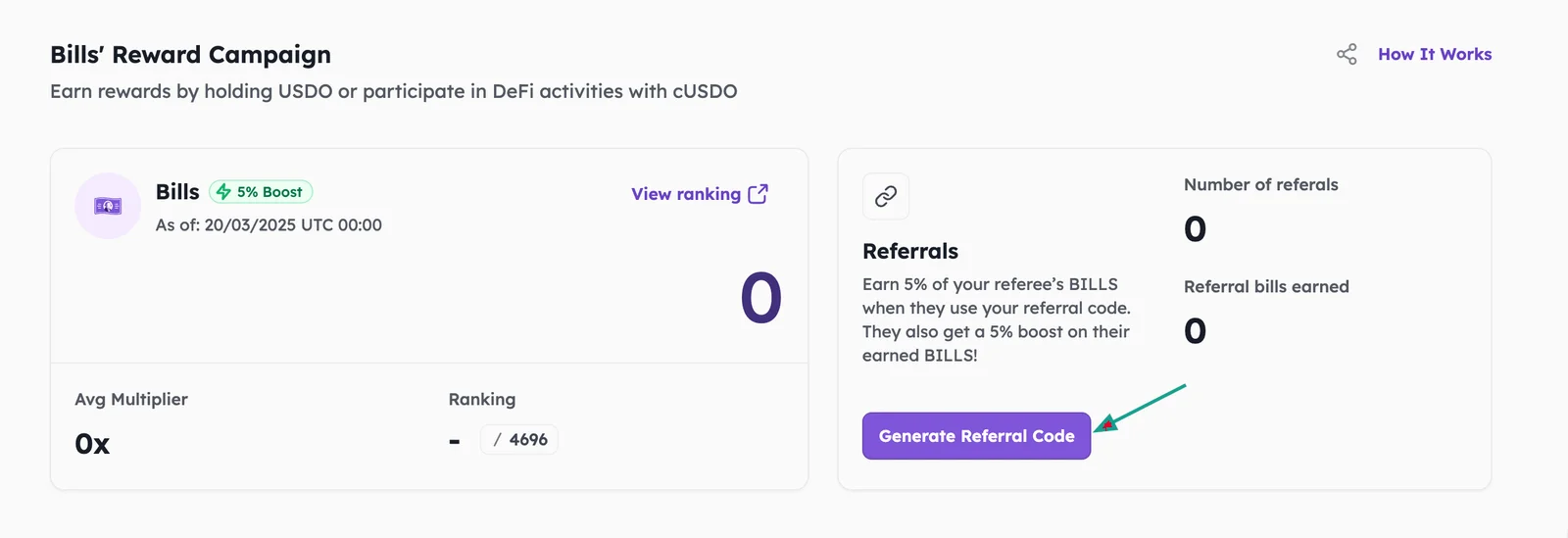Click the Number of referals count
Image resolution: width=1568 pixels, height=538 pixels.
coord(1195,229)
